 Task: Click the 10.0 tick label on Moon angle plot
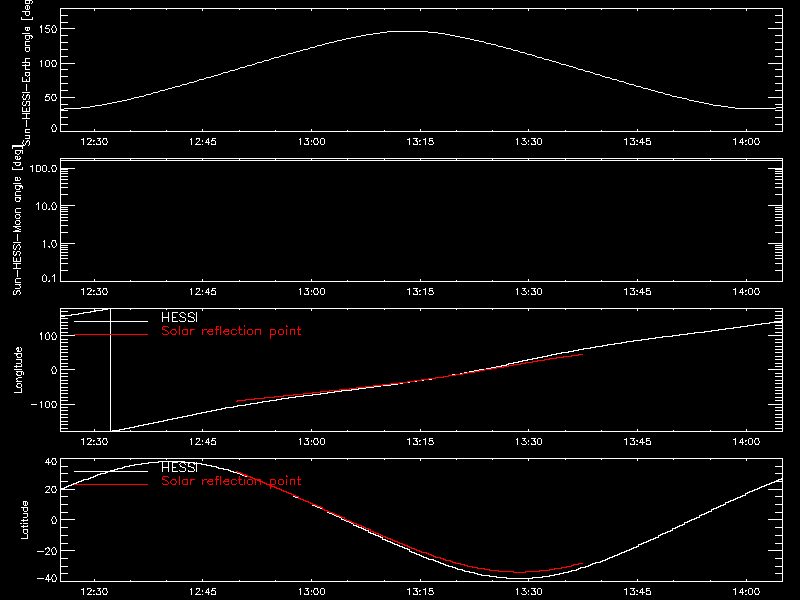[46, 207]
